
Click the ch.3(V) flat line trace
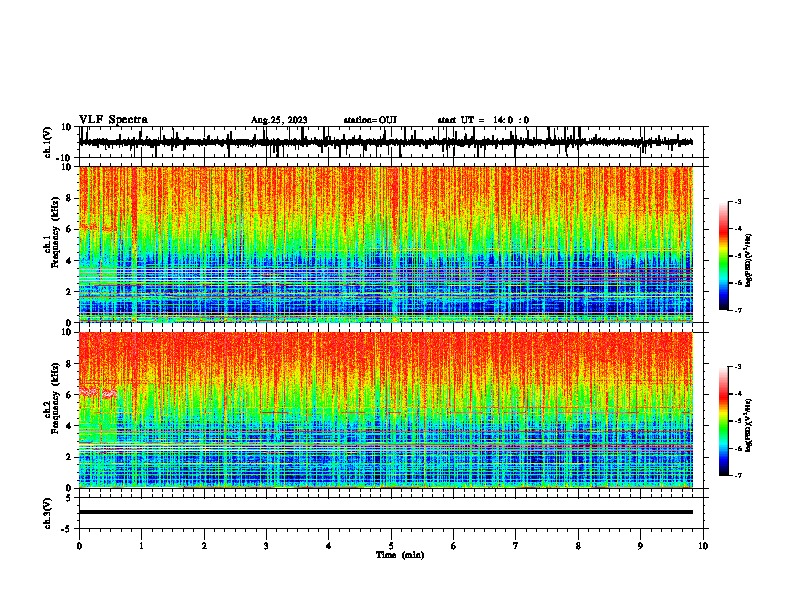[x=386, y=512]
